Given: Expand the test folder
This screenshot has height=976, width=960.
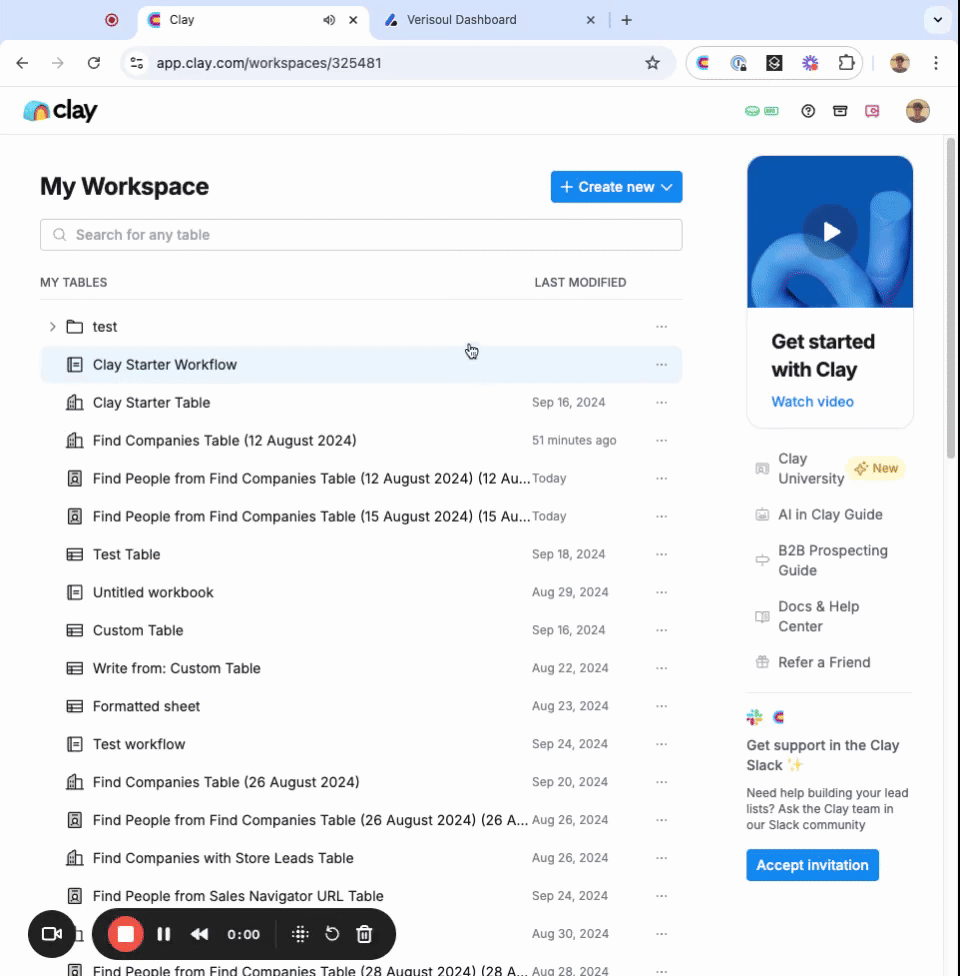Looking at the screenshot, I should tap(52, 327).
